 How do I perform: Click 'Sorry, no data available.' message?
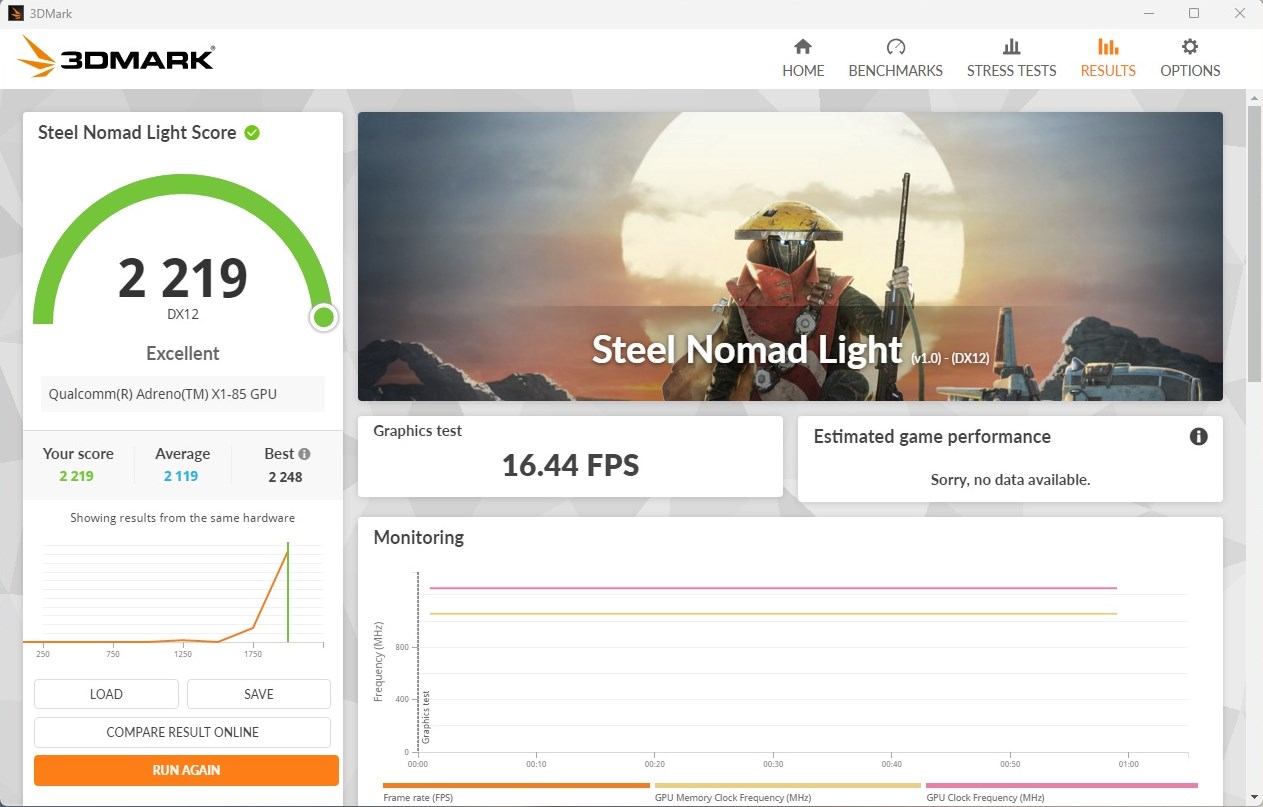pos(1010,480)
